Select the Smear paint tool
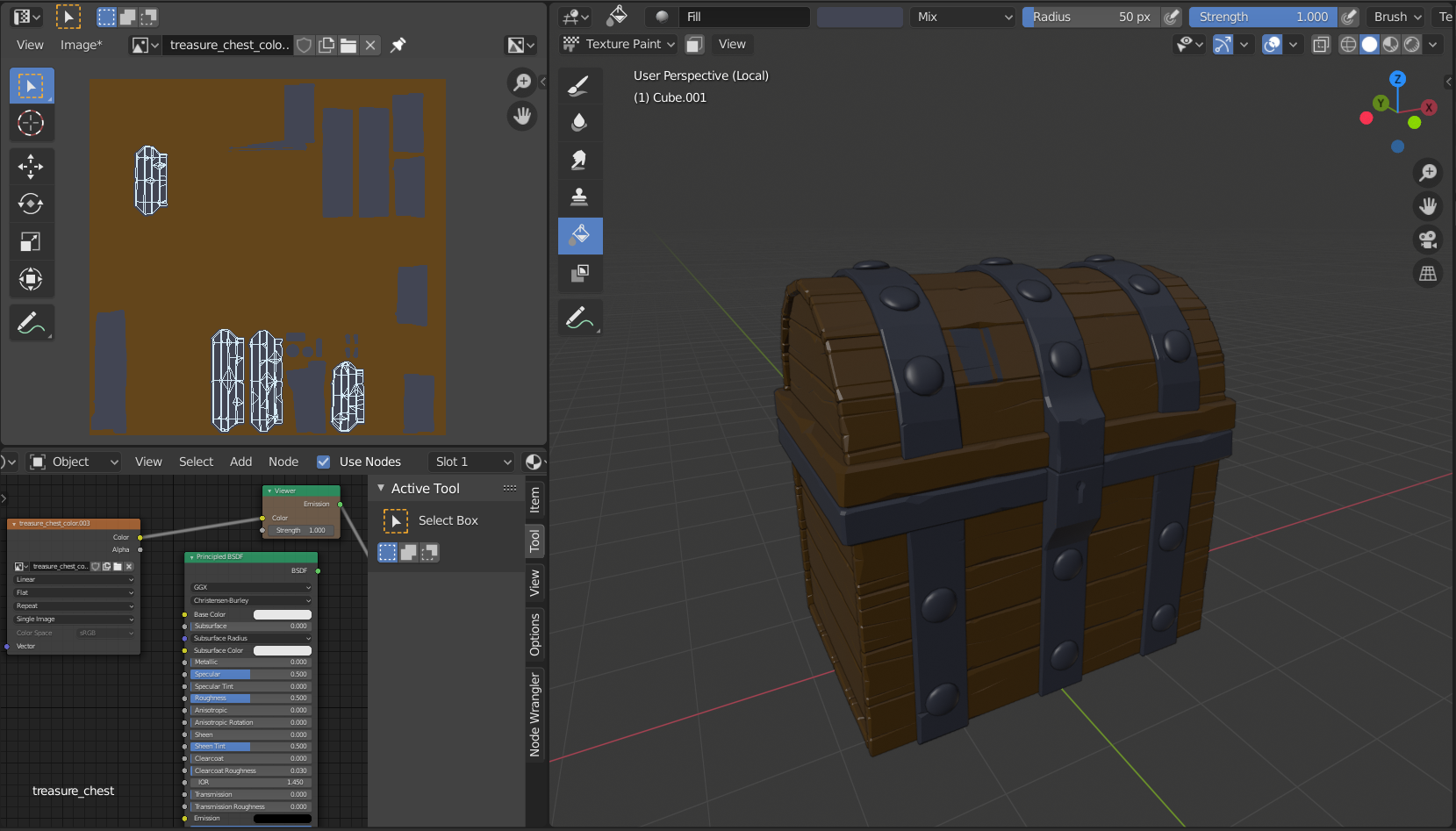This screenshot has width=1456, height=831. tap(579, 160)
